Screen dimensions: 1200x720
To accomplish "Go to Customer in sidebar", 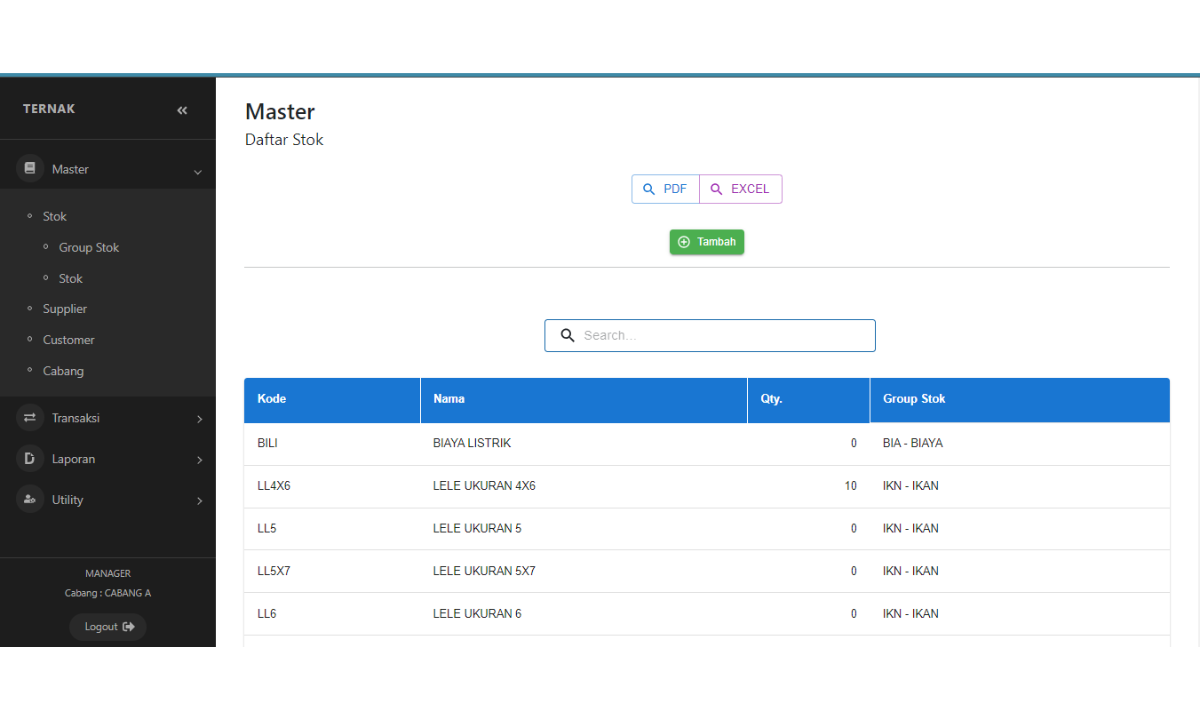I will 68,340.
